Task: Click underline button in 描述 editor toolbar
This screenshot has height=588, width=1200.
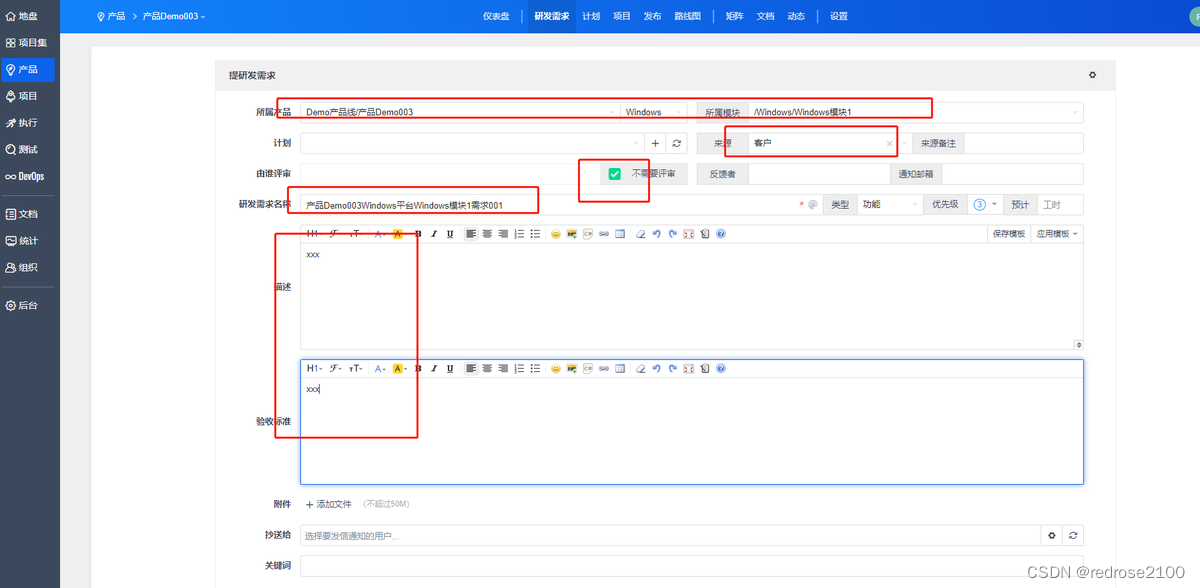Action: 450,233
